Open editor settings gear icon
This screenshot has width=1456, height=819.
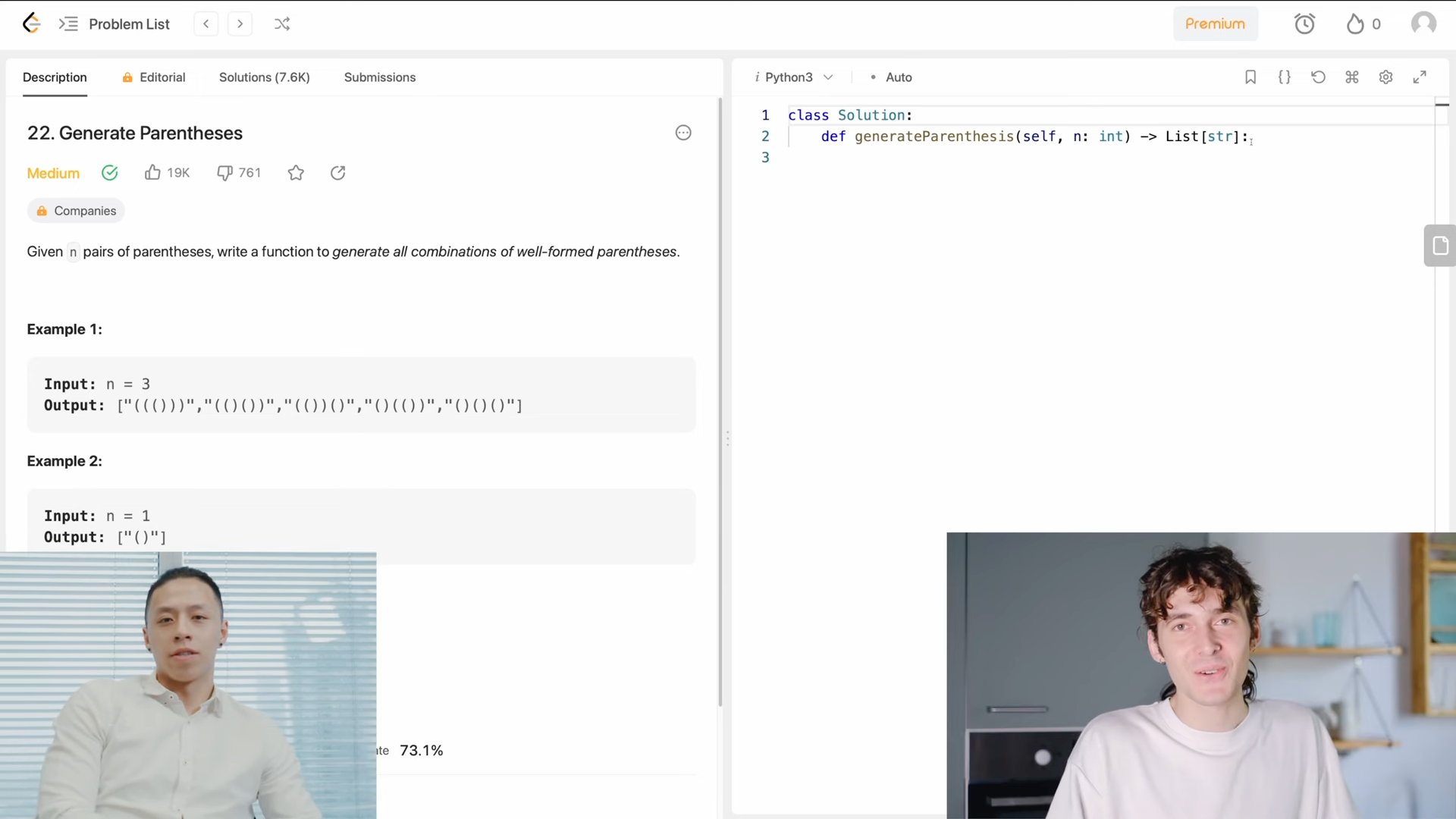[1385, 77]
